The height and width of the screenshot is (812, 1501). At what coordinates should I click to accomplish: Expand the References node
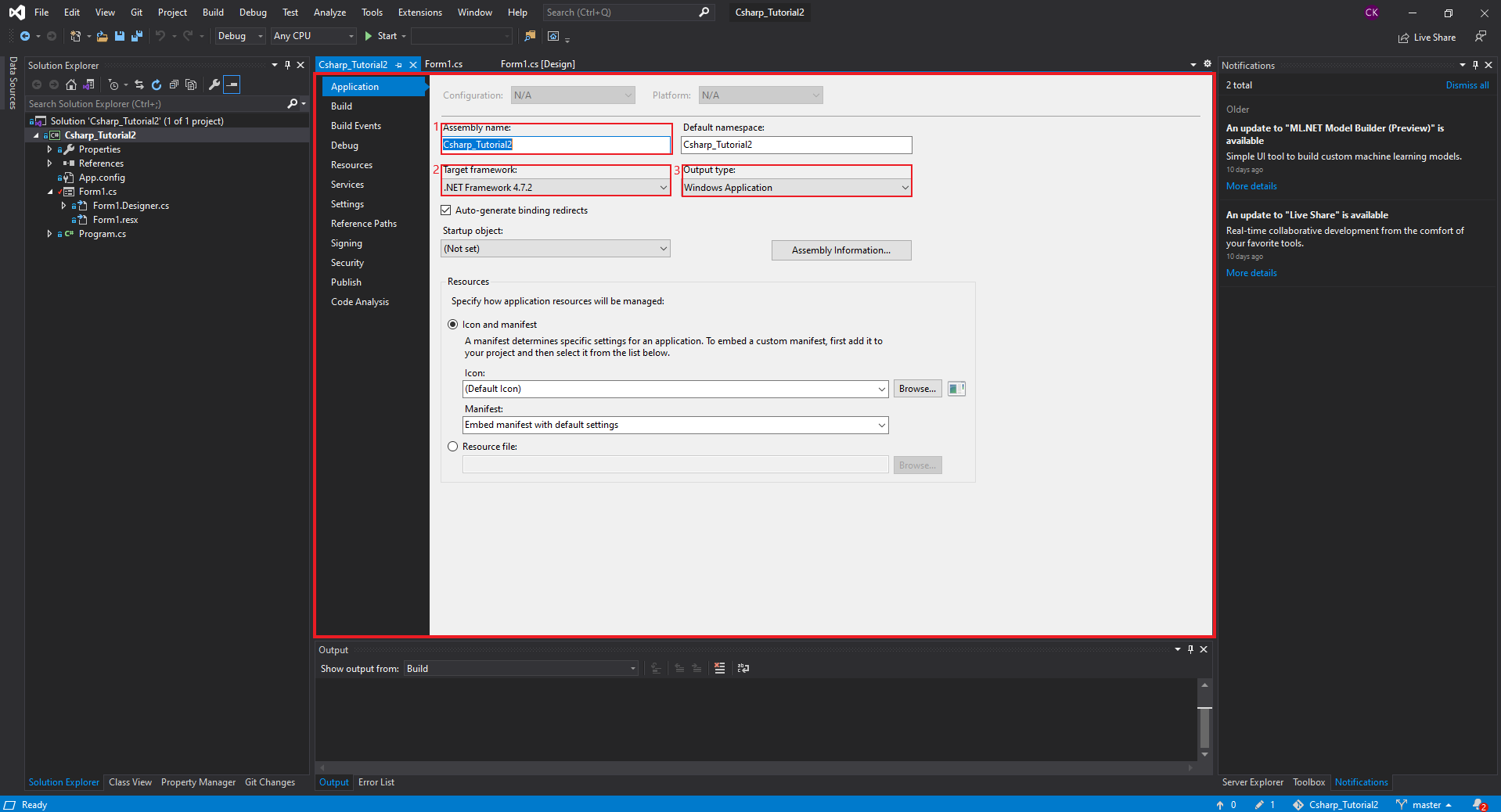click(50, 163)
